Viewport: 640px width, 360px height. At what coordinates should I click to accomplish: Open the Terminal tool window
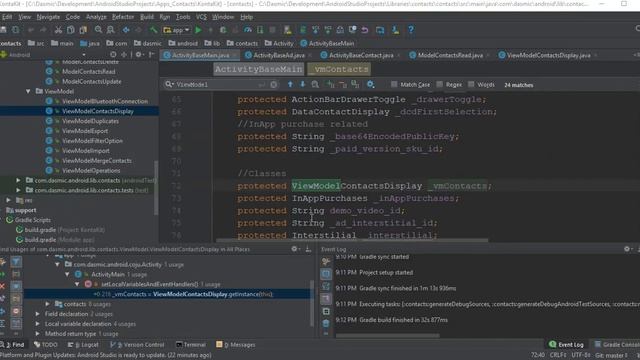point(191,344)
